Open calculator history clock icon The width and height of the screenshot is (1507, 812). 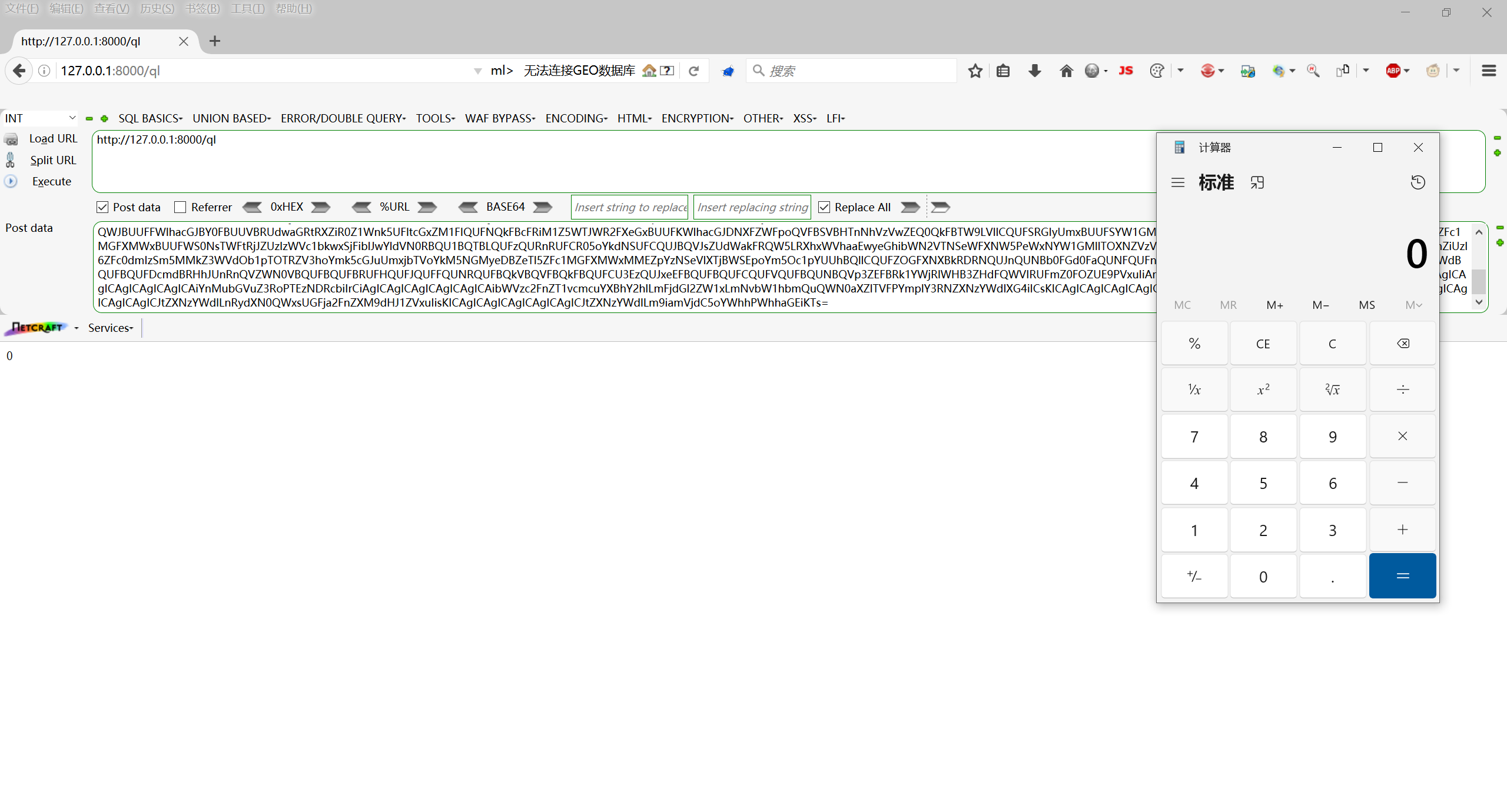[1418, 182]
